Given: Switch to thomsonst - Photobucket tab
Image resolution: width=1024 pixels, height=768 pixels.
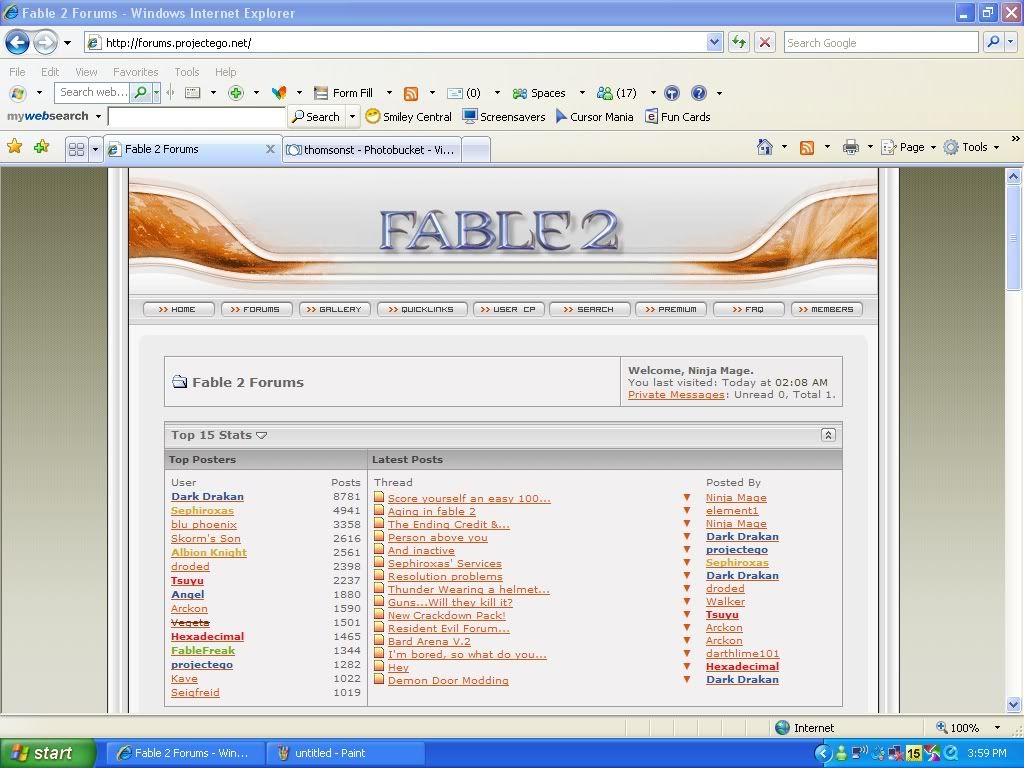Looking at the screenshot, I should pyautogui.click(x=372, y=150).
